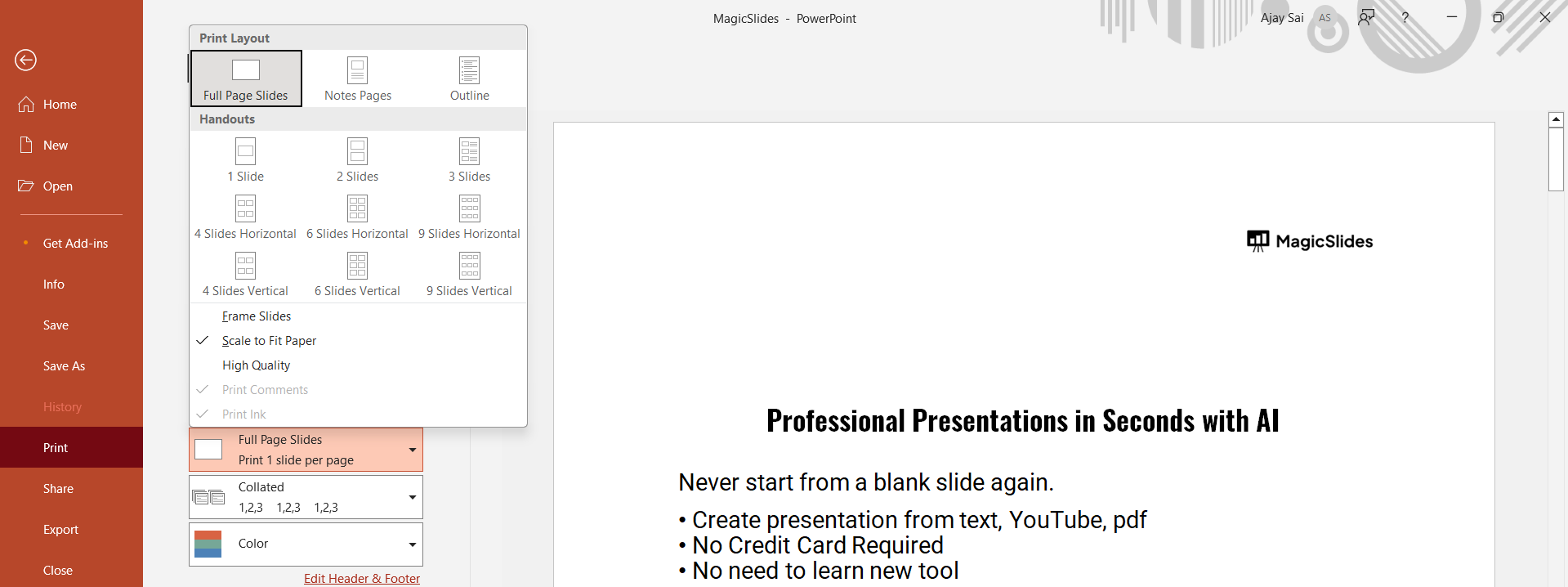Select 4 Slides Horizontal handout icon
The image size is (1568, 587).
pos(246,208)
